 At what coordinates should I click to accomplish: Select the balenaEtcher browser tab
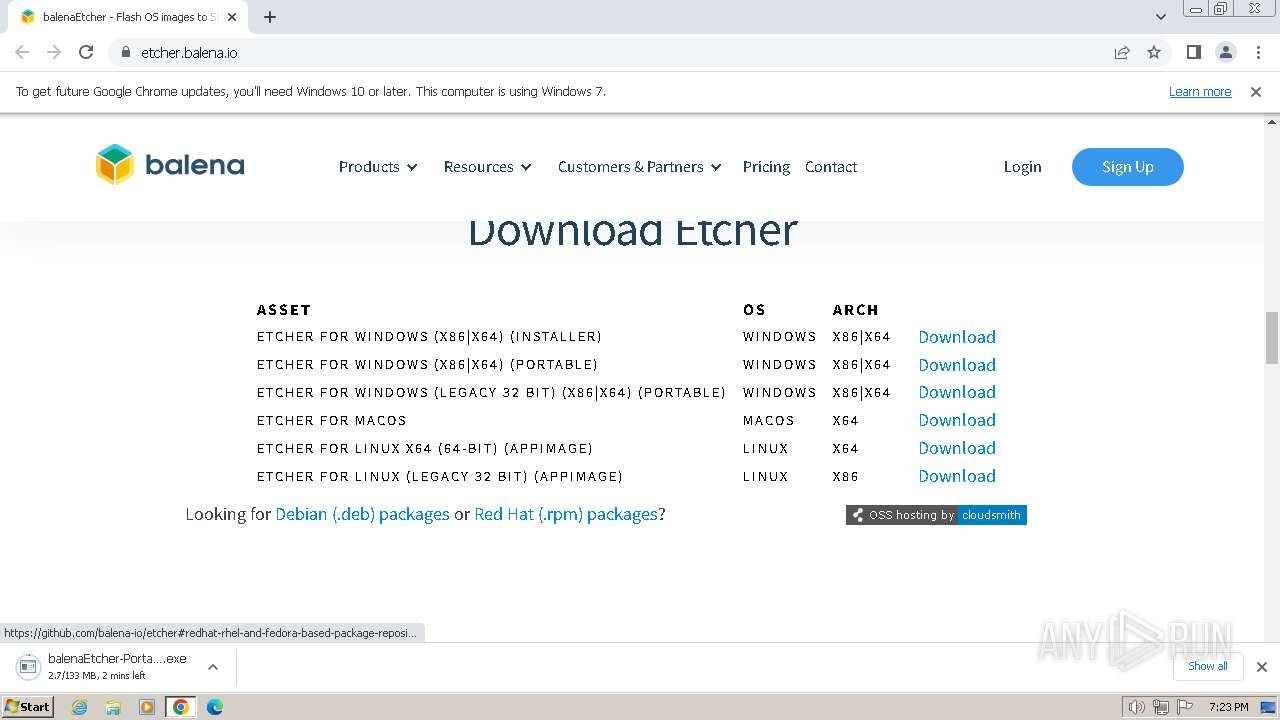point(130,17)
